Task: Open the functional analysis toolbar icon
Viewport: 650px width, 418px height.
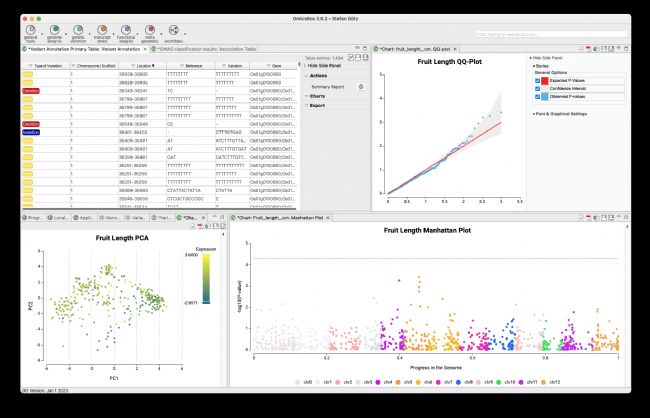Action: click(x=127, y=30)
